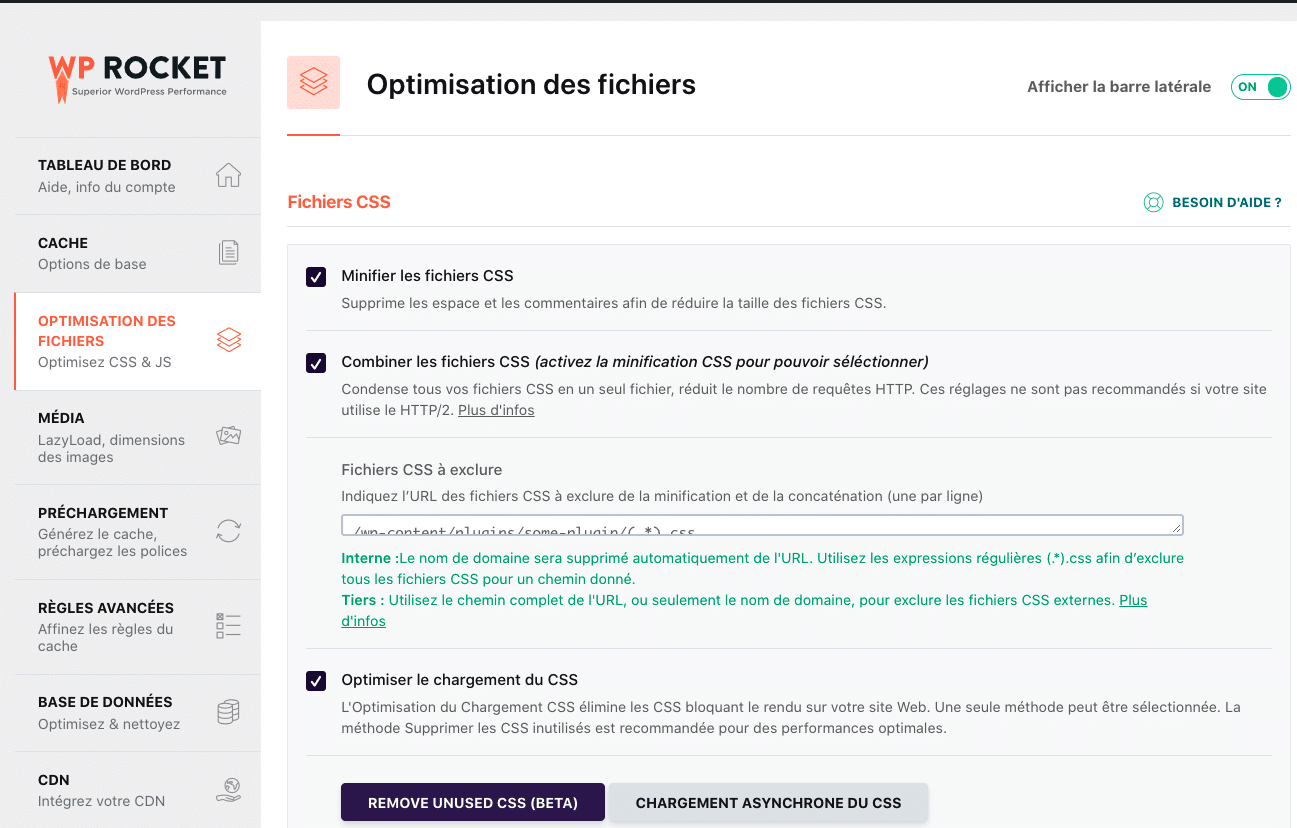This screenshot has height=828, width=1297.
Task: Select the CDN globe icon
Action: coord(228,789)
